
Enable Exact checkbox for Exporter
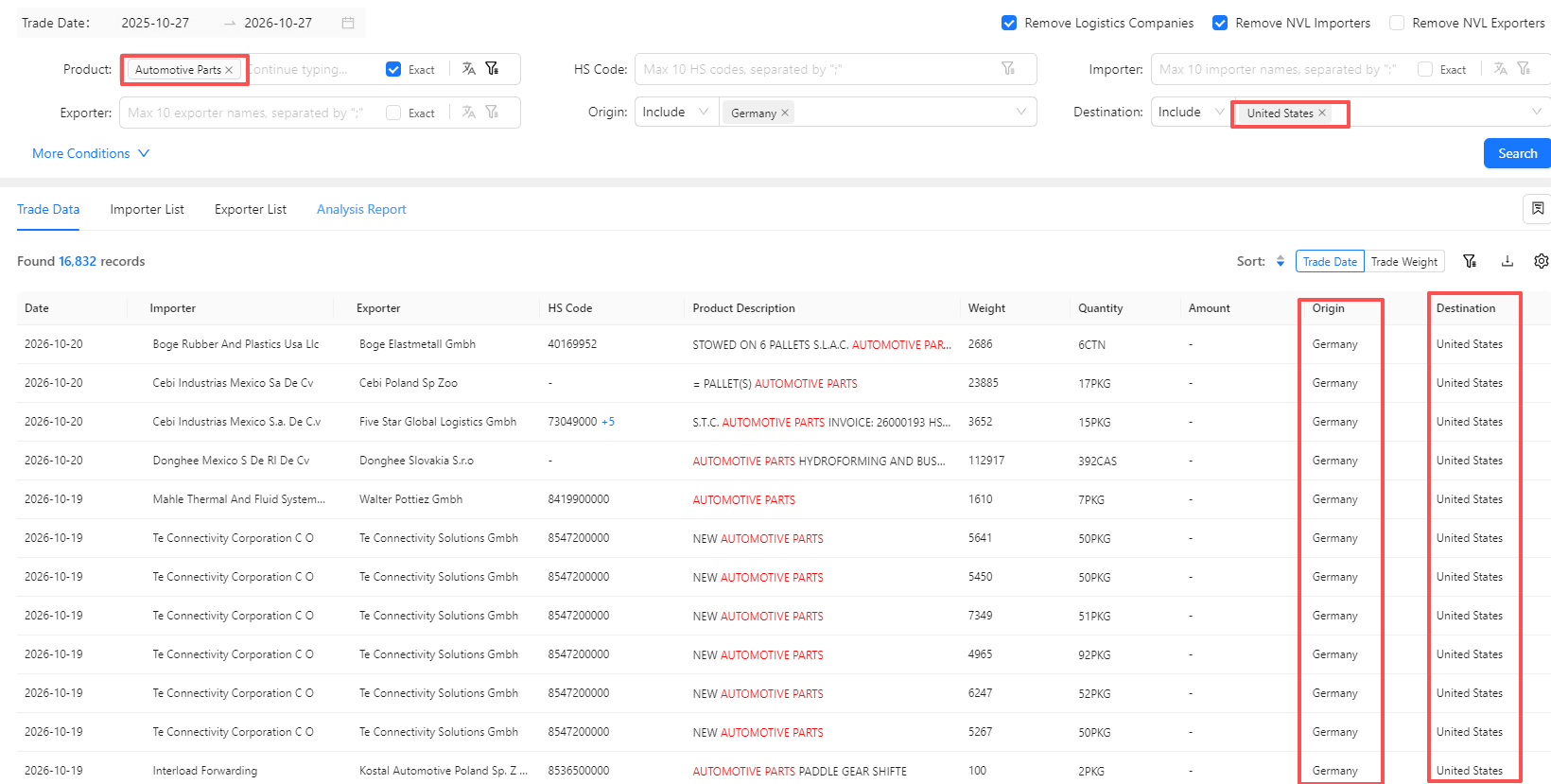[393, 113]
